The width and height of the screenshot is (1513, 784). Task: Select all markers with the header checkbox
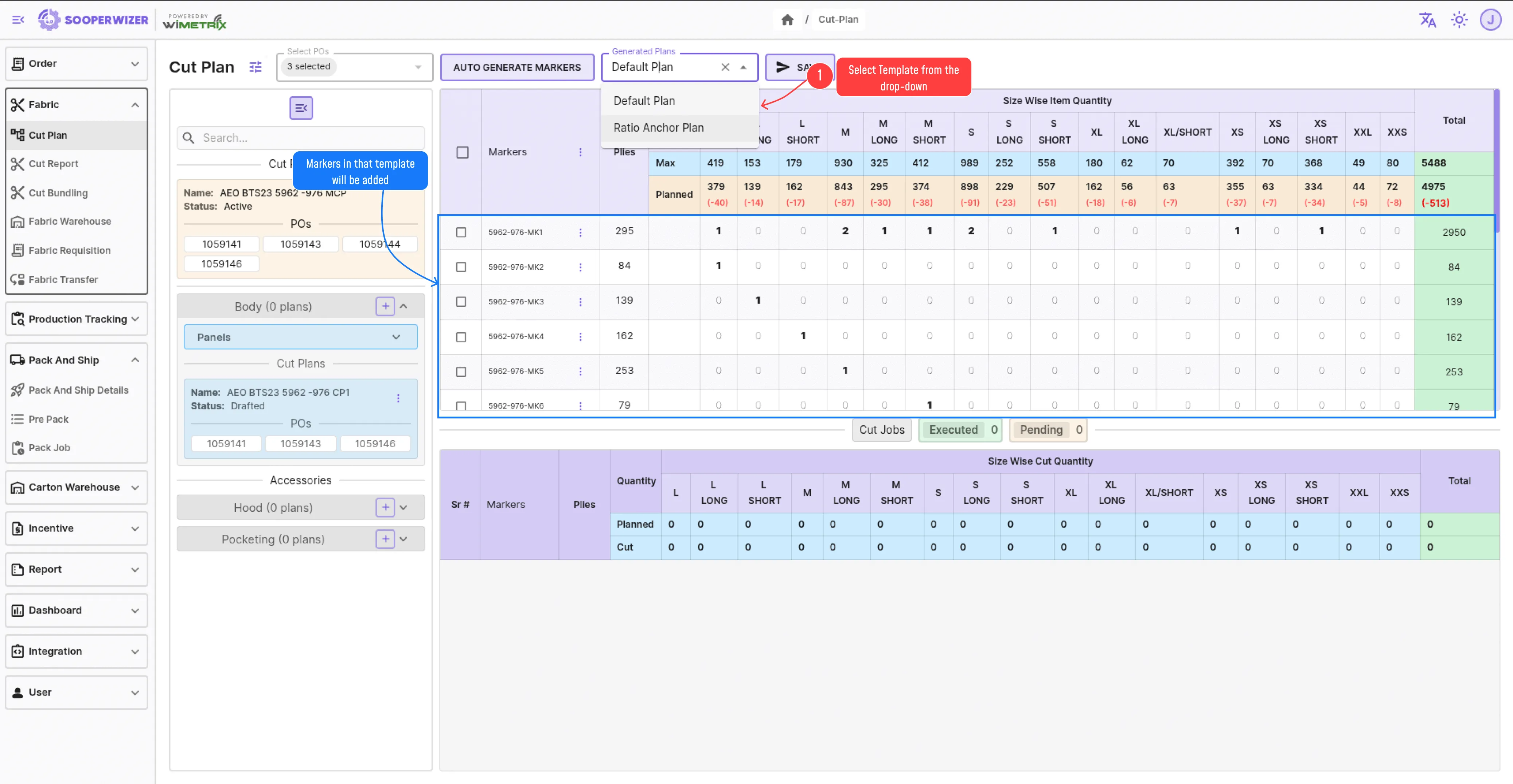coord(462,152)
